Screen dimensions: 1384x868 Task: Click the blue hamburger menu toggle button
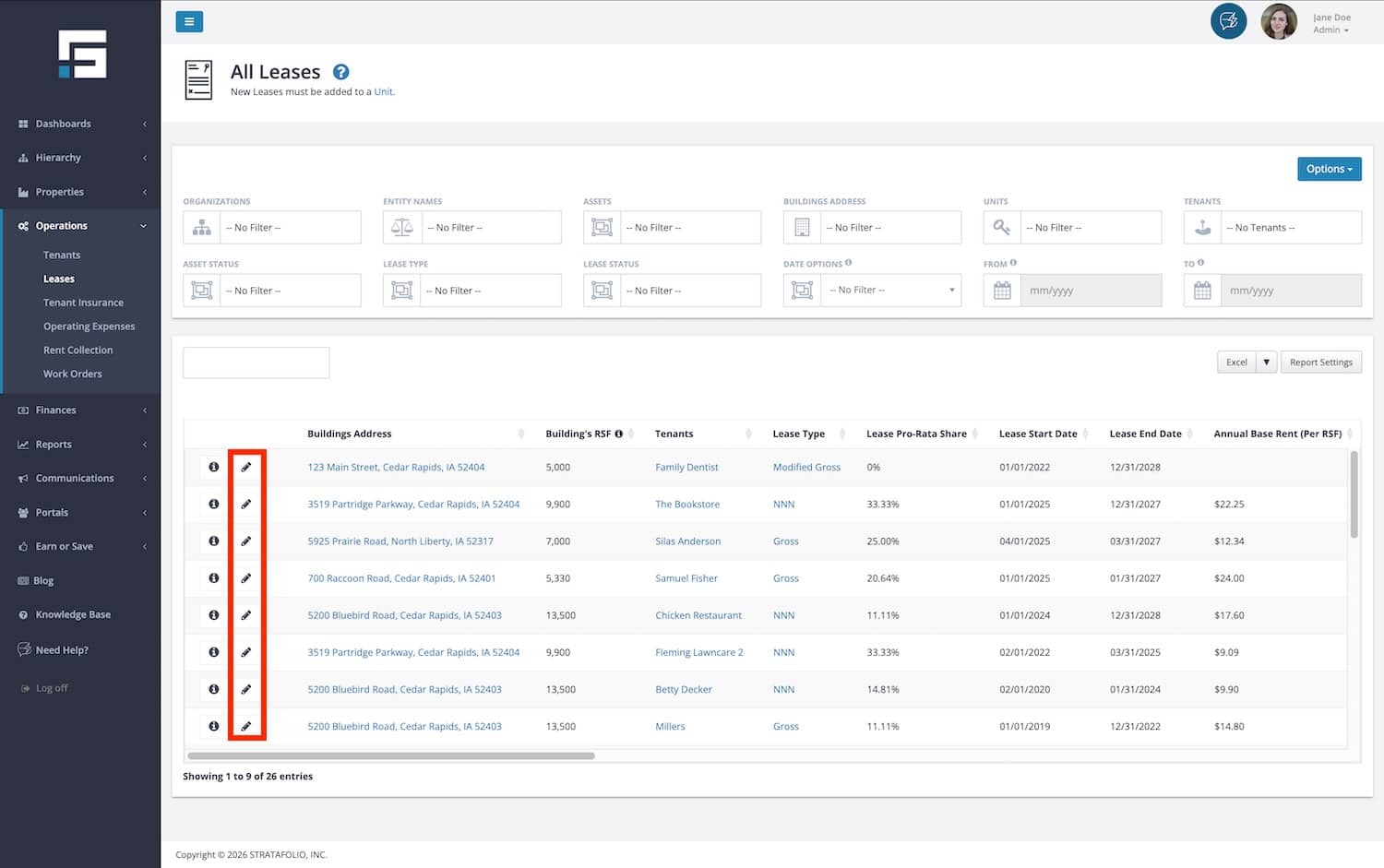click(189, 22)
